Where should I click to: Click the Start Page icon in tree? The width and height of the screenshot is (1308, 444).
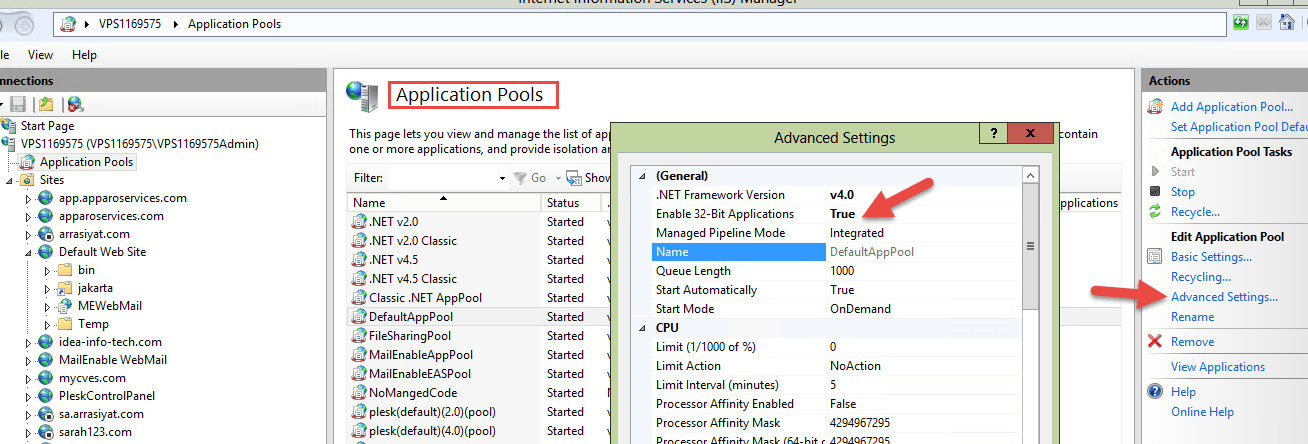point(9,126)
